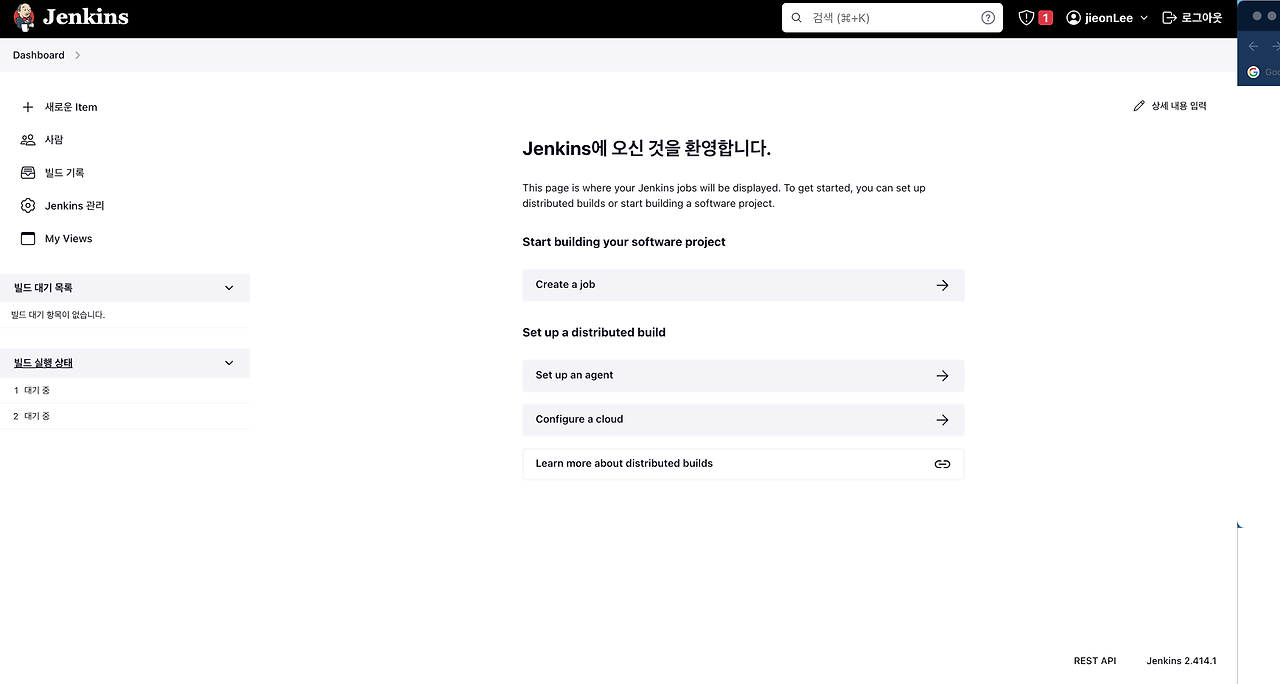Collapse the 빌드 실행 상태 chevron

pos(229,363)
